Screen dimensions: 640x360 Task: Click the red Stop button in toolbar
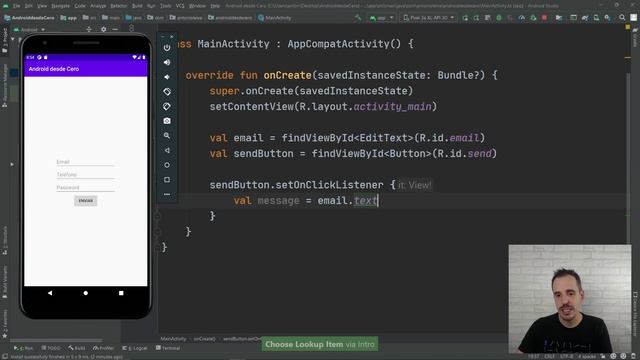(x=544, y=18)
